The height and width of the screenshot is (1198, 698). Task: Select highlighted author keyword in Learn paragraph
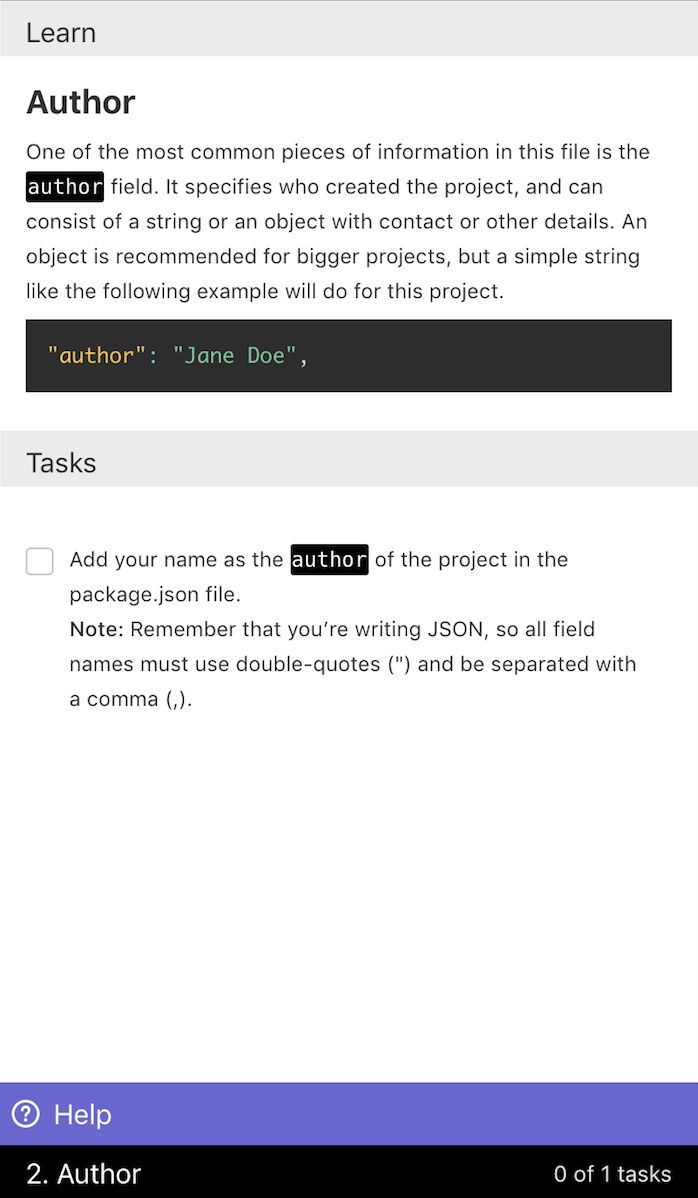65,187
